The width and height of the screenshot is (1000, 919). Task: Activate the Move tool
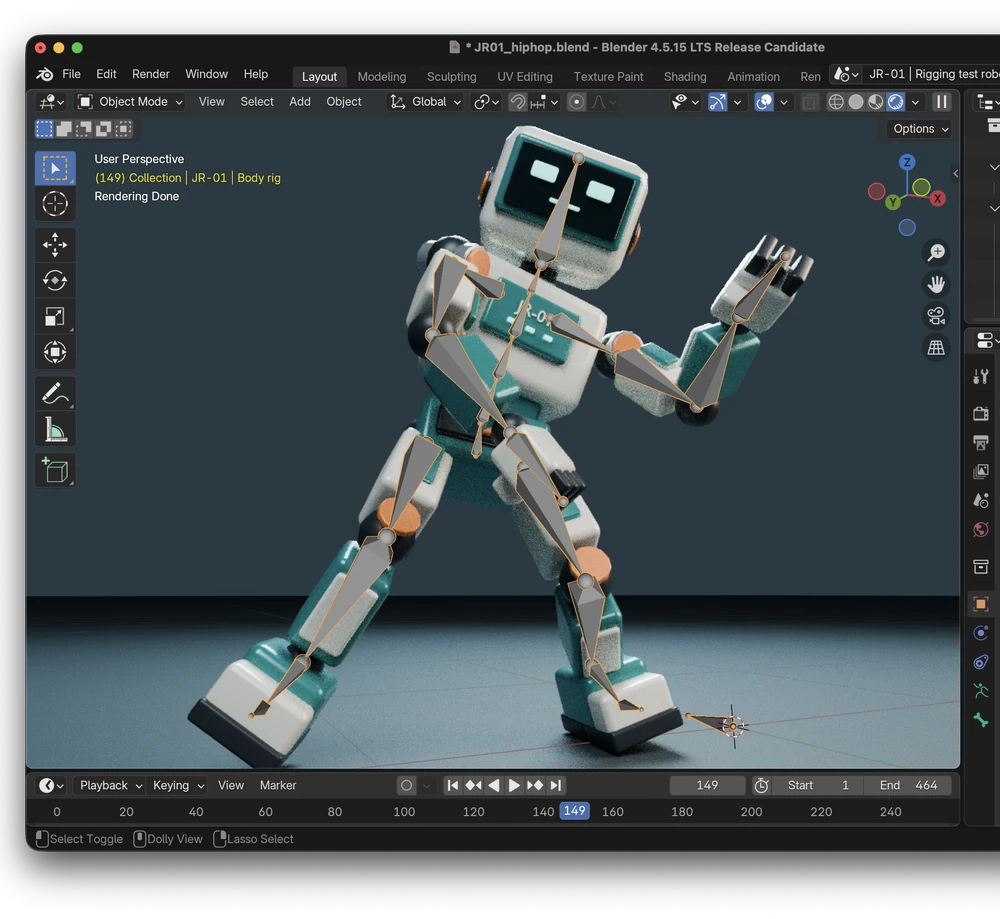click(x=55, y=245)
